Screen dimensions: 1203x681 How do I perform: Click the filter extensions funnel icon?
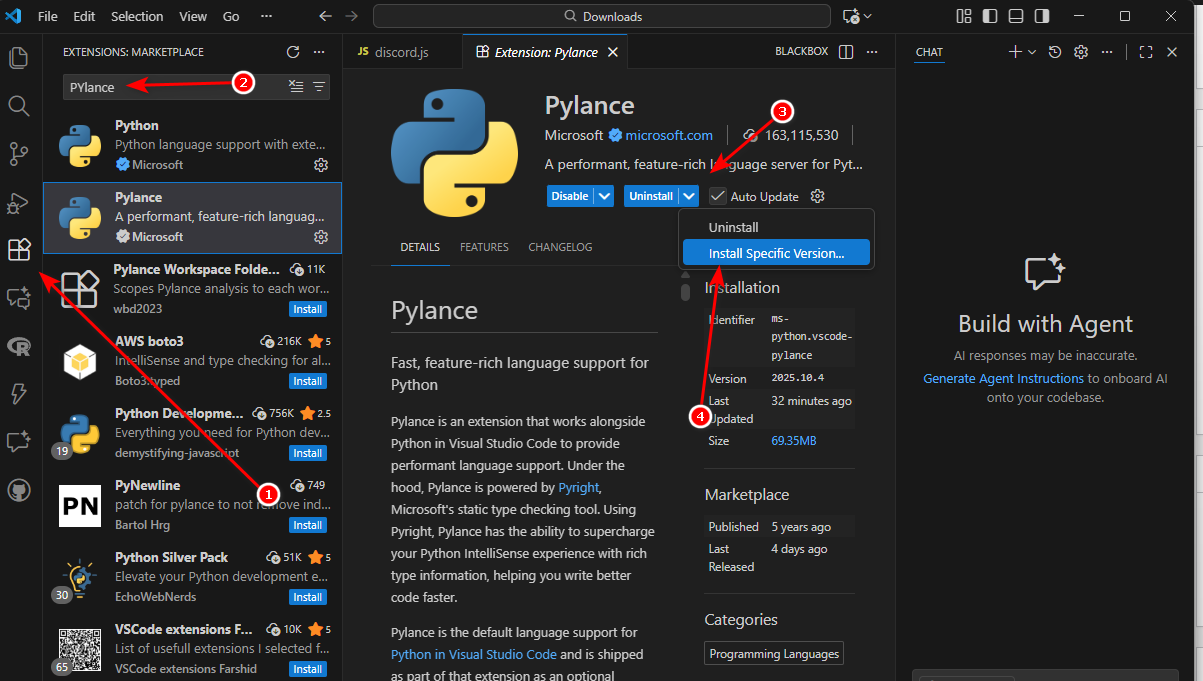(319, 87)
